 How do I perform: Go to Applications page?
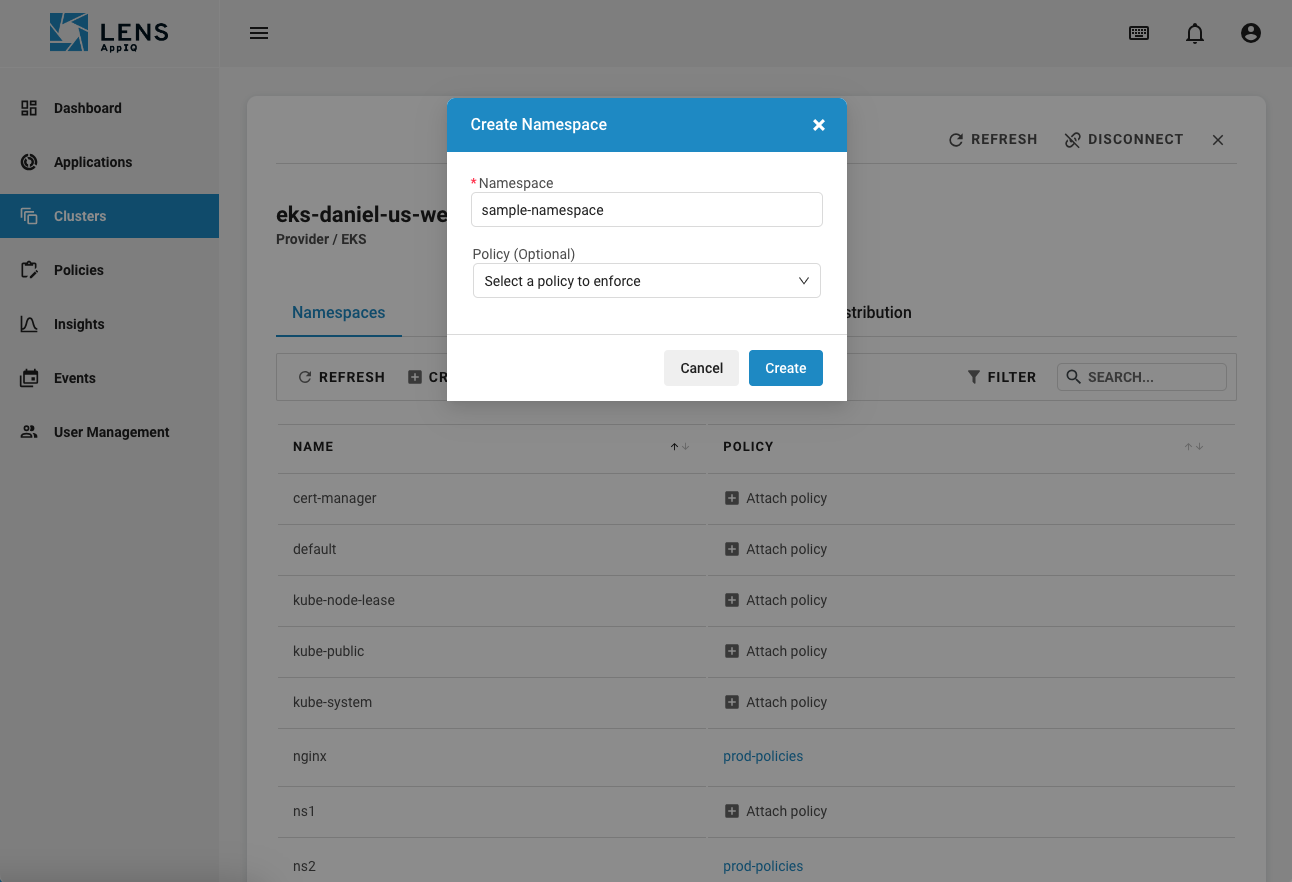click(x=109, y=162)
